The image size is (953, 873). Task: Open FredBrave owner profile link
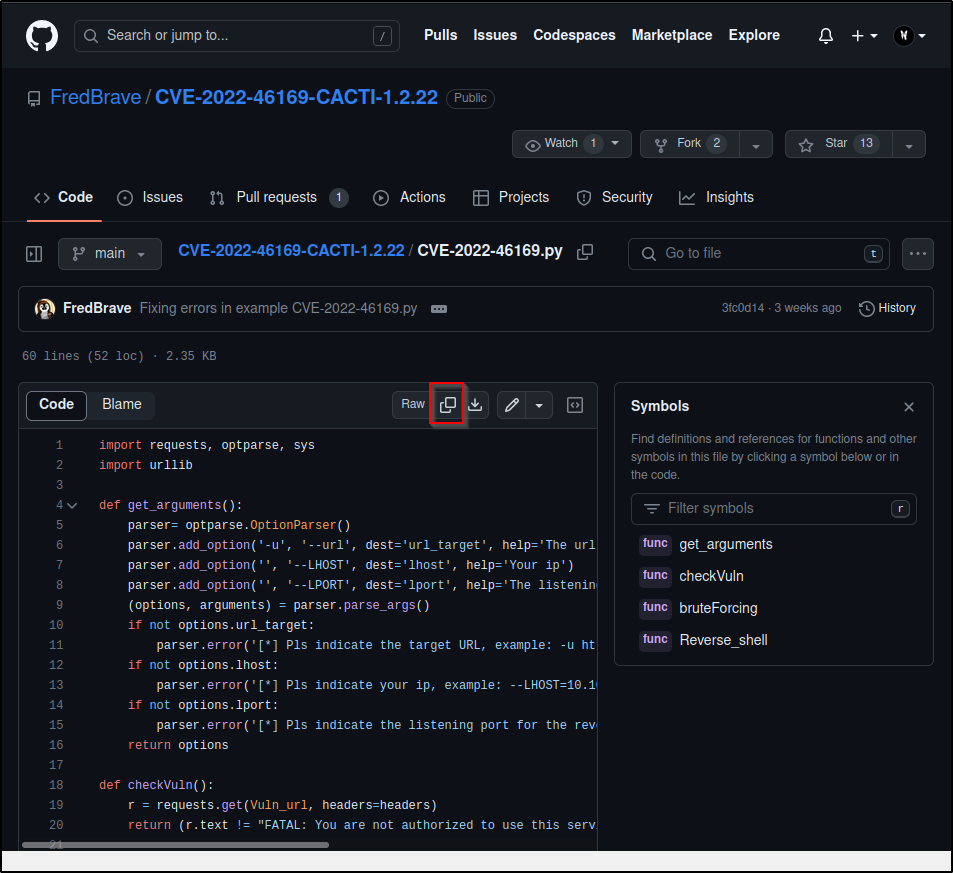point(95,97)
